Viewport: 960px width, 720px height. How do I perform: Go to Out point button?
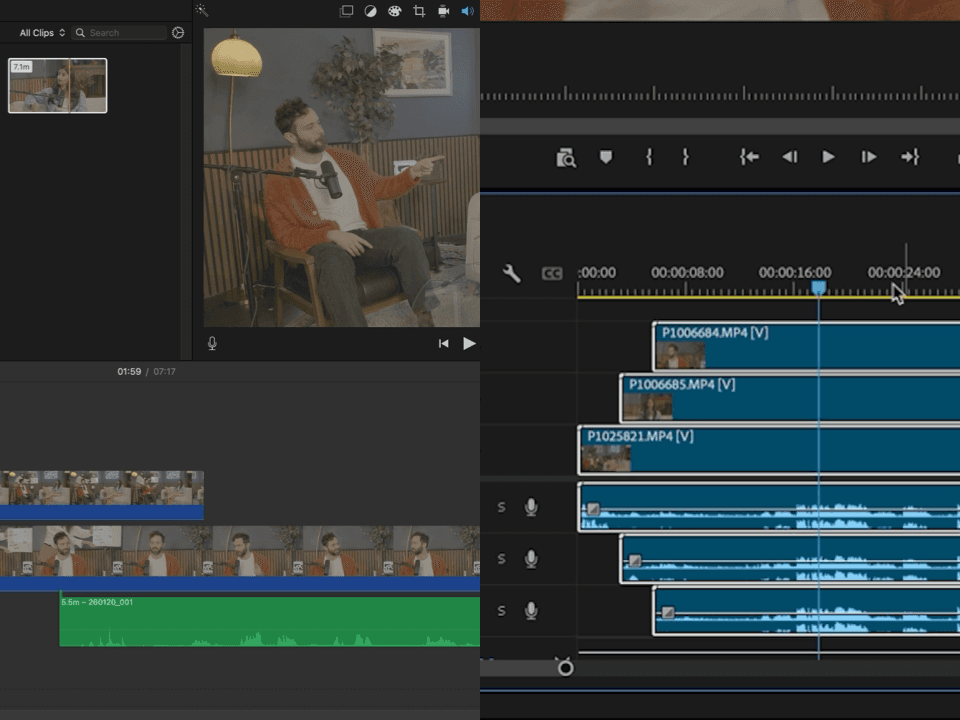(910, 157)
